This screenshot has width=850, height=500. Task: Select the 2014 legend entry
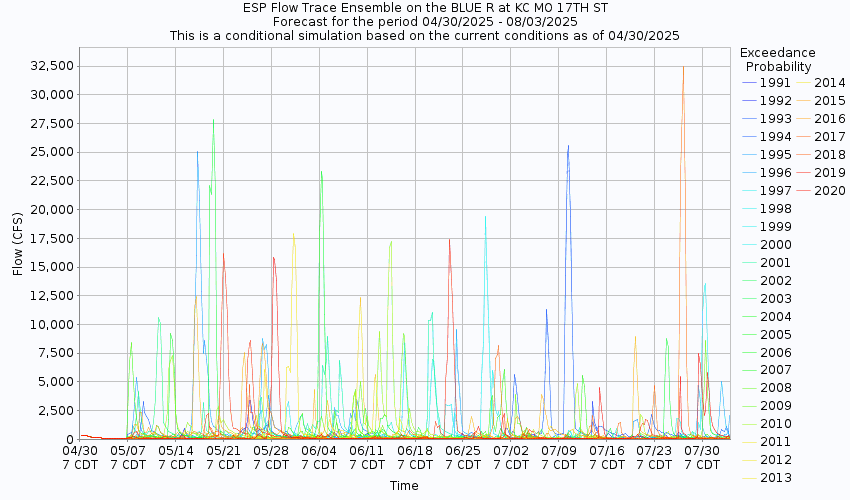[x=821, y=83]
